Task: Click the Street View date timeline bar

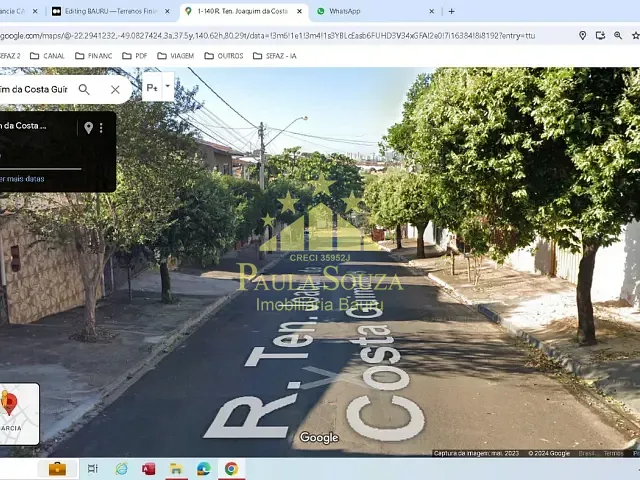Action: click(x=41, y=168)
